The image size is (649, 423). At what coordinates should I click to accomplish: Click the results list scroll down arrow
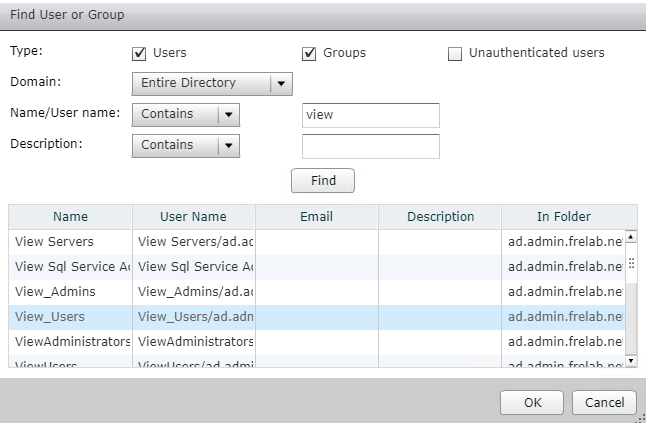(631, 359)
